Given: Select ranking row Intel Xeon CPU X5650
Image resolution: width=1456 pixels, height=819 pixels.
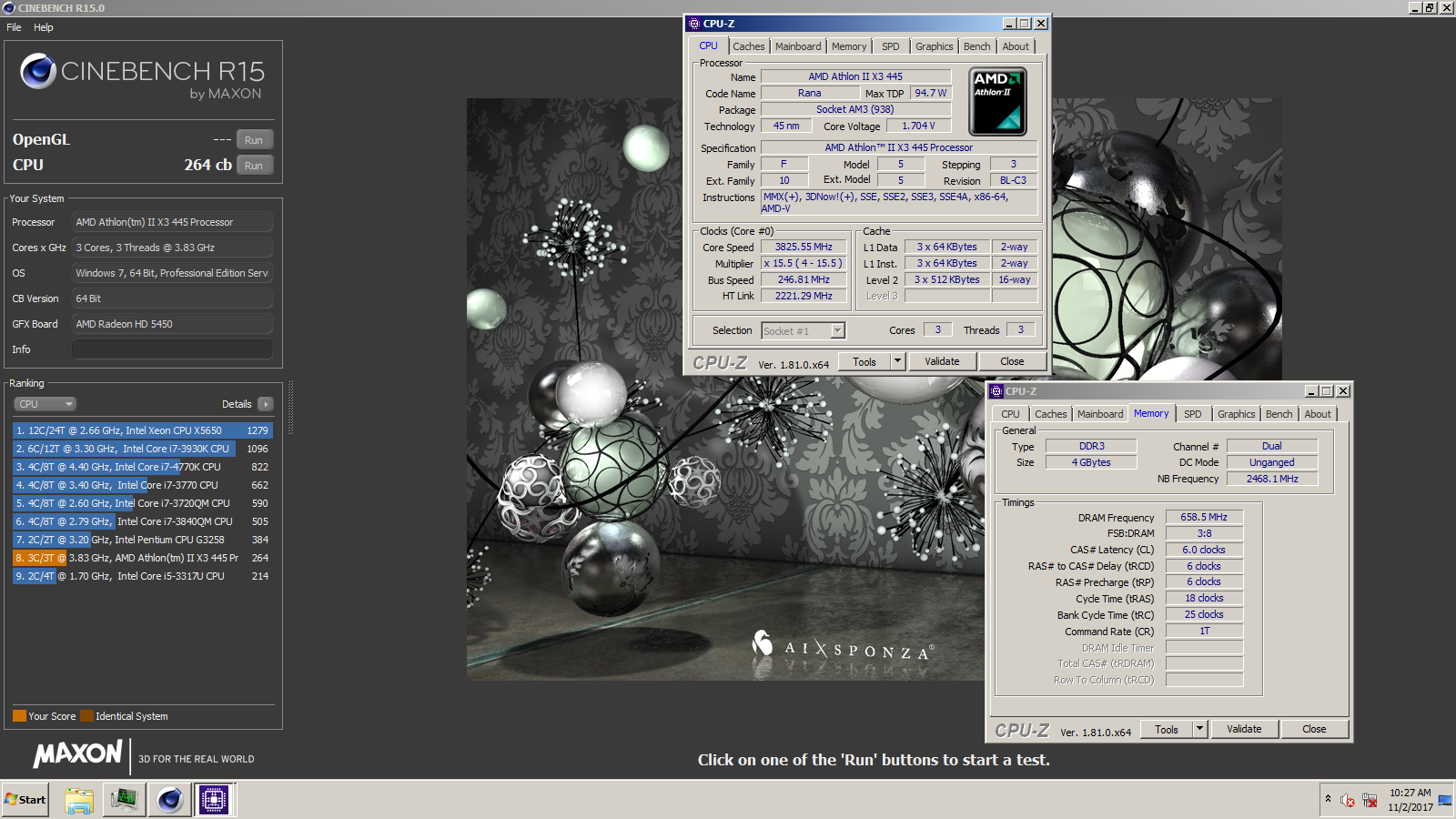Looking at the screenshot, I should (143, 430).
